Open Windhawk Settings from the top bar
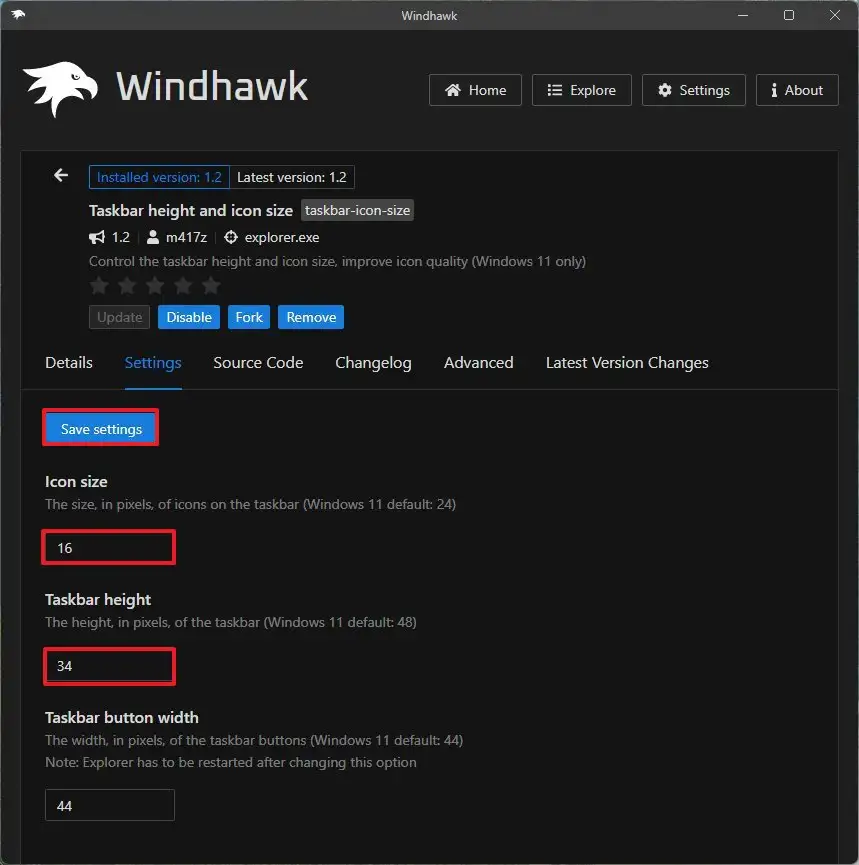Screen dimensions: 859x865 [x=693, y=90]
